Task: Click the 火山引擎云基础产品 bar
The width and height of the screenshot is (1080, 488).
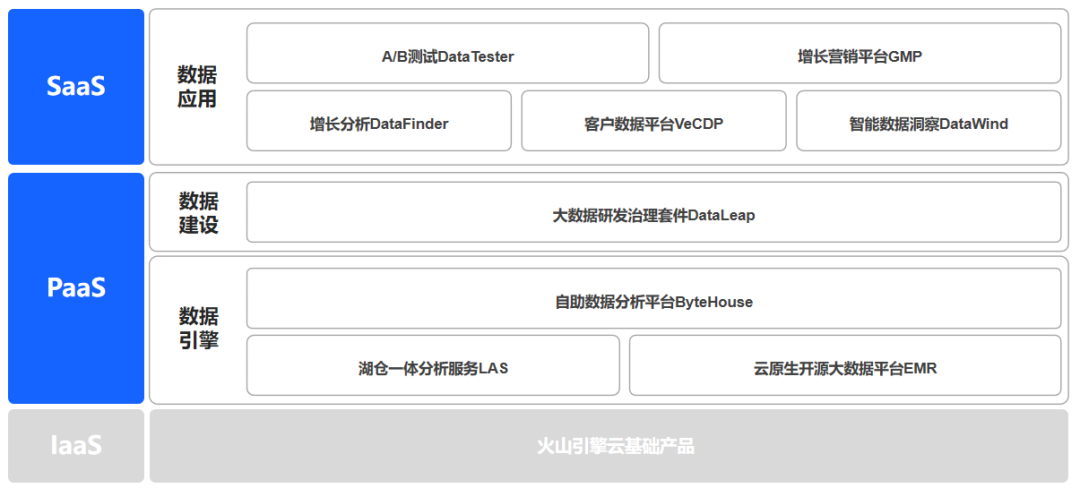Action: pyautogui.click(x=609, y=445)
